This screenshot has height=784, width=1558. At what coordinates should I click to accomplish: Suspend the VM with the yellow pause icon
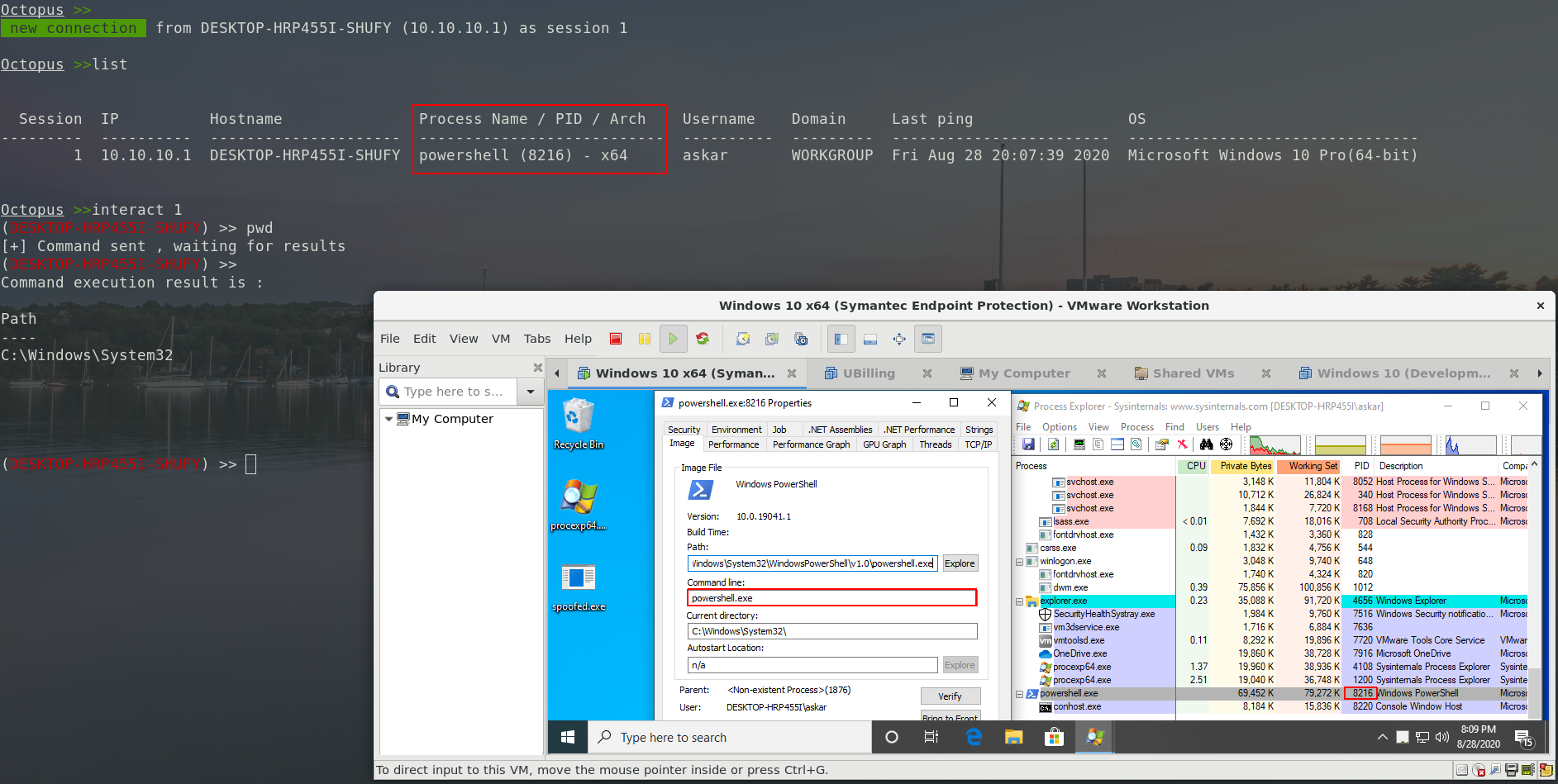pos(645,339)
